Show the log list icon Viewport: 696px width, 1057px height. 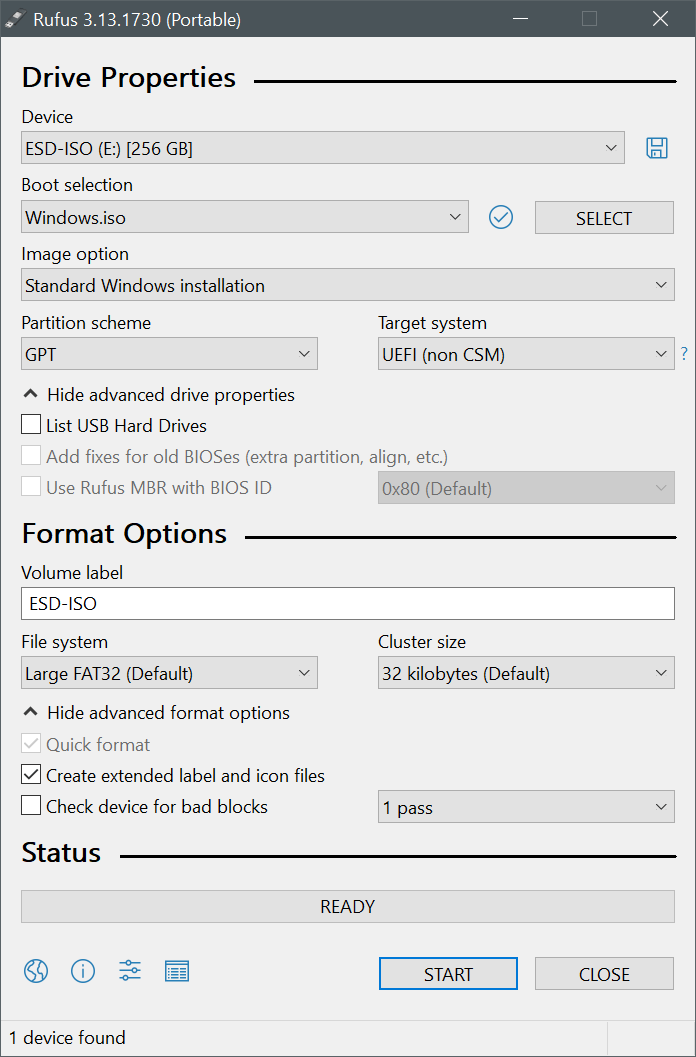tap(177, 971)
